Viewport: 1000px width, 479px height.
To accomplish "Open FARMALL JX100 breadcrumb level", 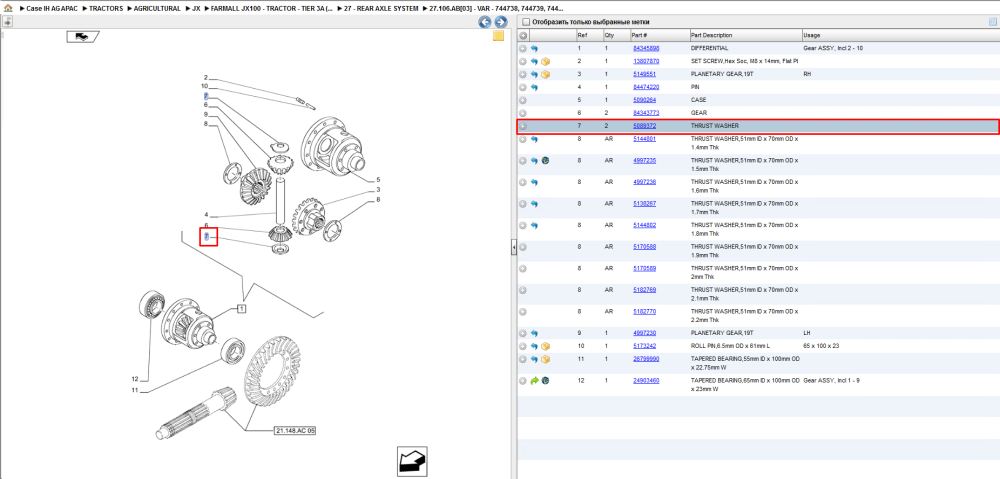I will click(x=272, y=9).
